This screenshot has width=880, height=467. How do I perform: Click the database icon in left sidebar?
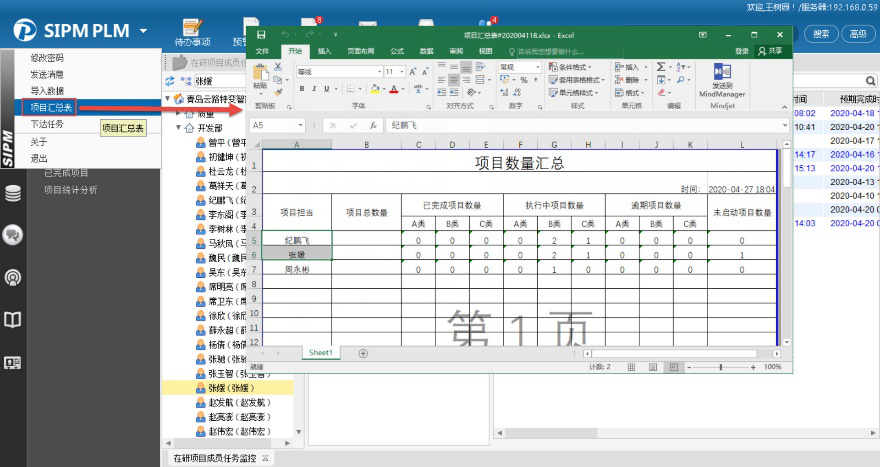[13, 193]
